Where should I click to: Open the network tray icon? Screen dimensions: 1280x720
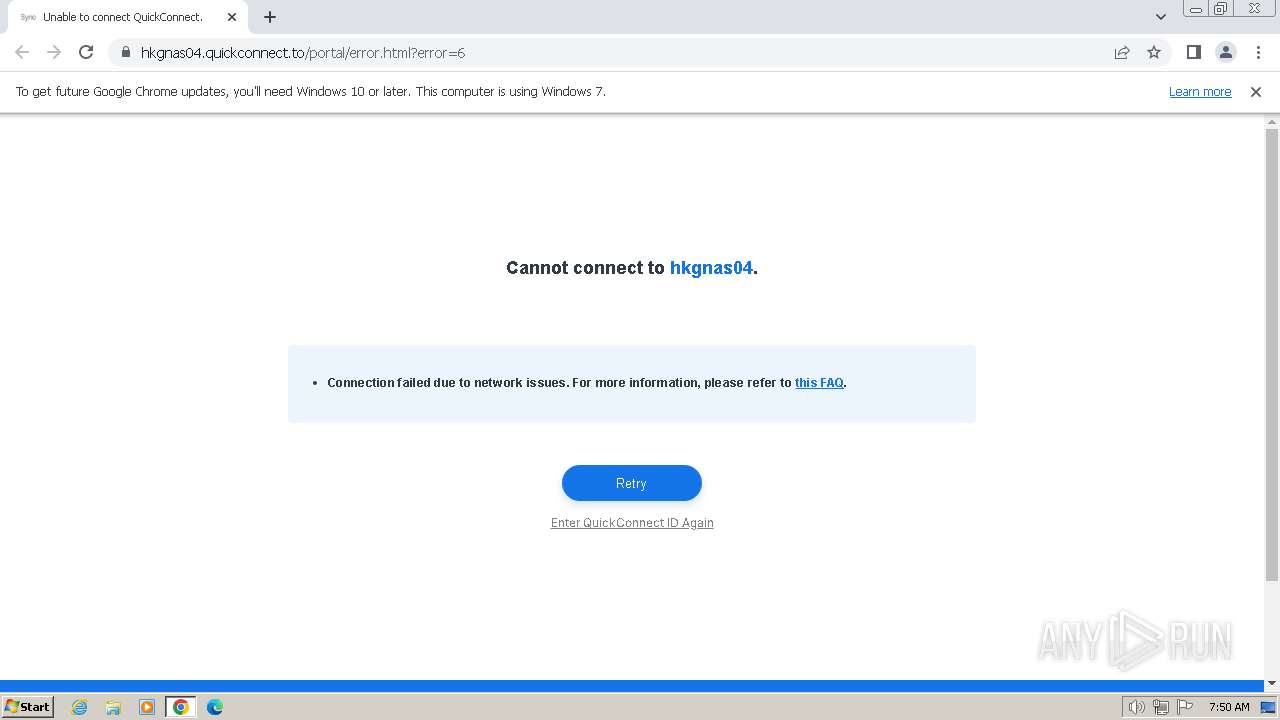click(1160, 707)
